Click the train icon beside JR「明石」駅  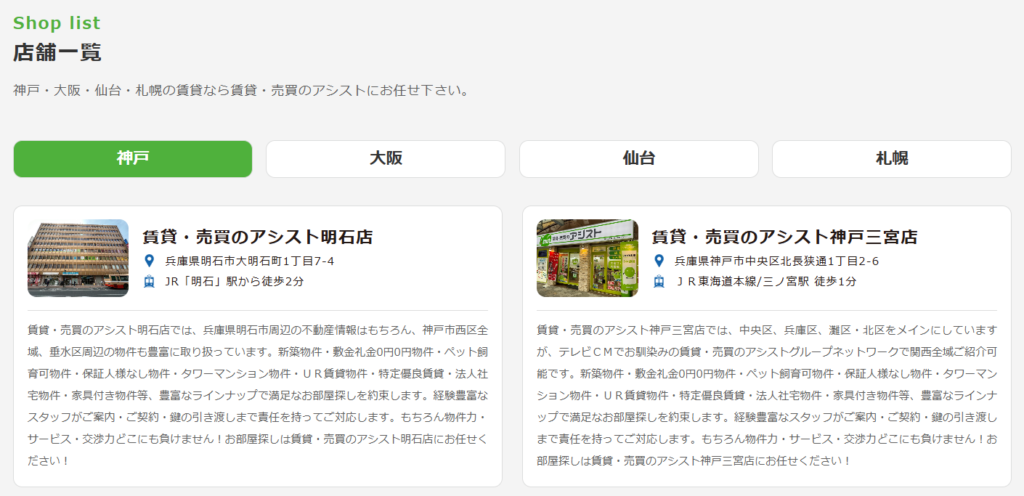[x=150, y=281]
